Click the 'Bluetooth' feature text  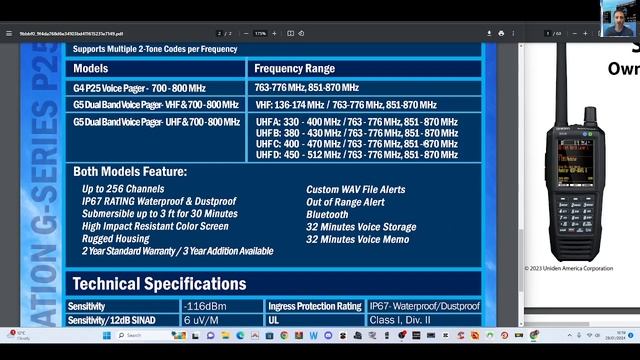327,215
